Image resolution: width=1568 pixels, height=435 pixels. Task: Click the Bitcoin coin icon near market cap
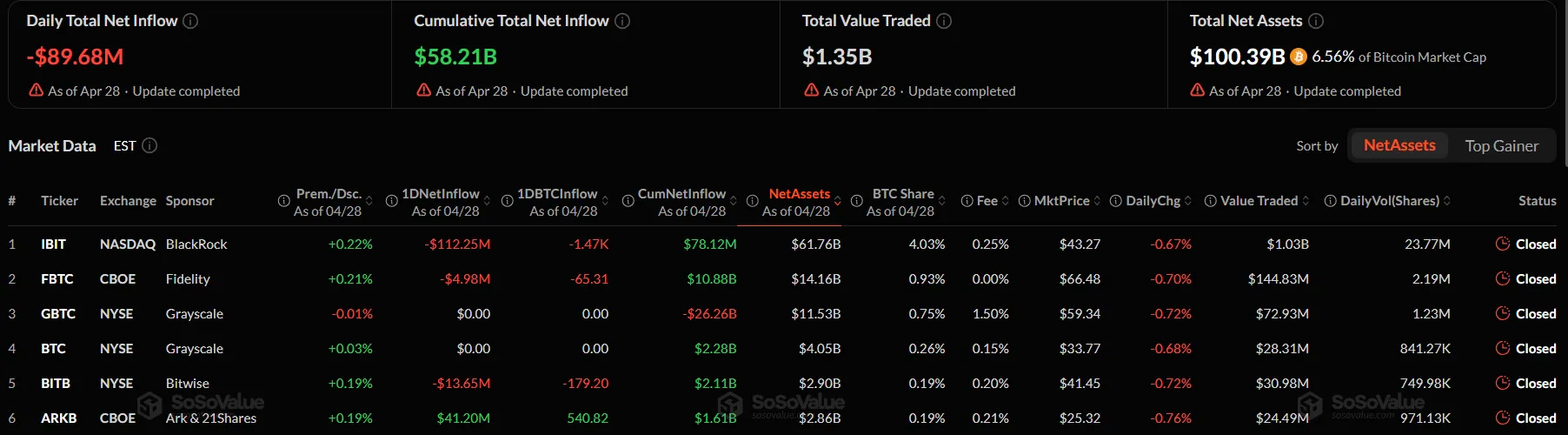(x=1299, y=57)
